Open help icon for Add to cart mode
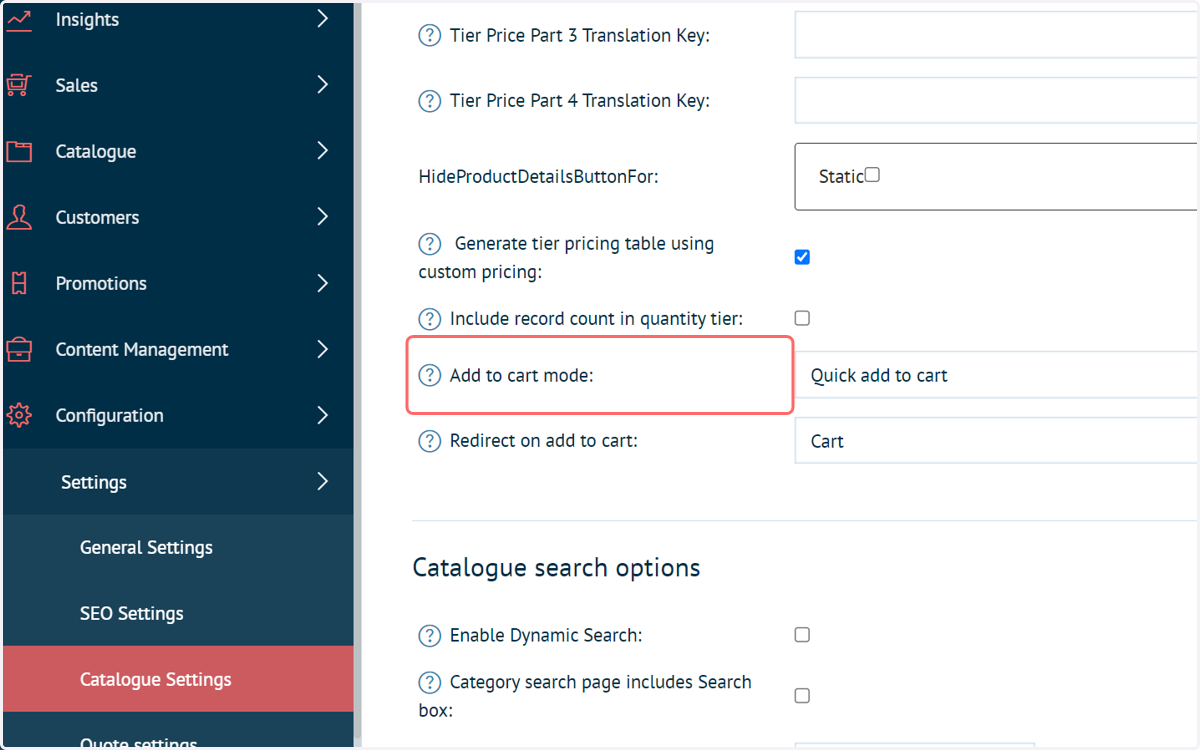Viewport: 1200px width, 750px height. [x=429, y=375]
